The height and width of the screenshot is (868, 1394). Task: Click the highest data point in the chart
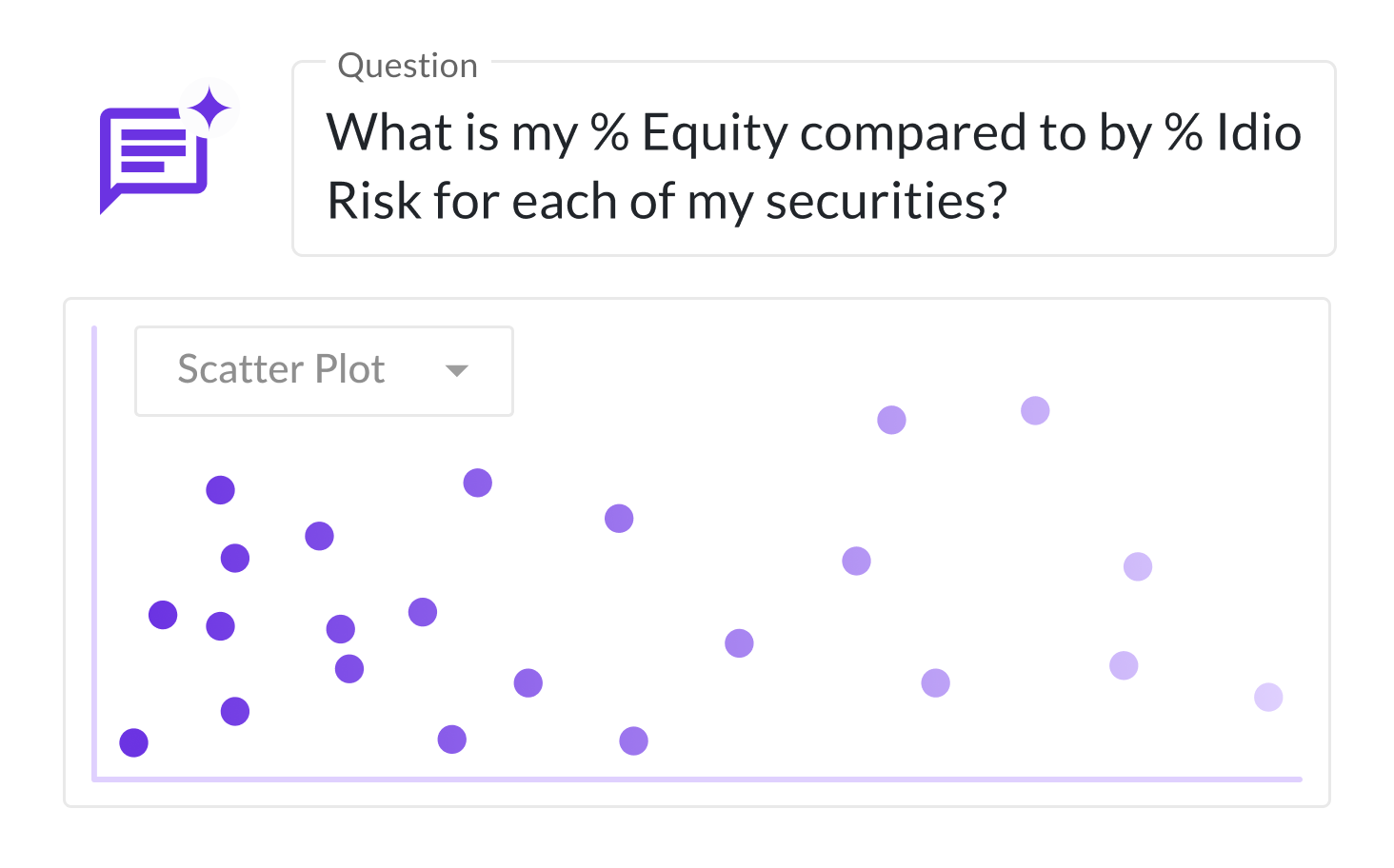point(1035,411)
